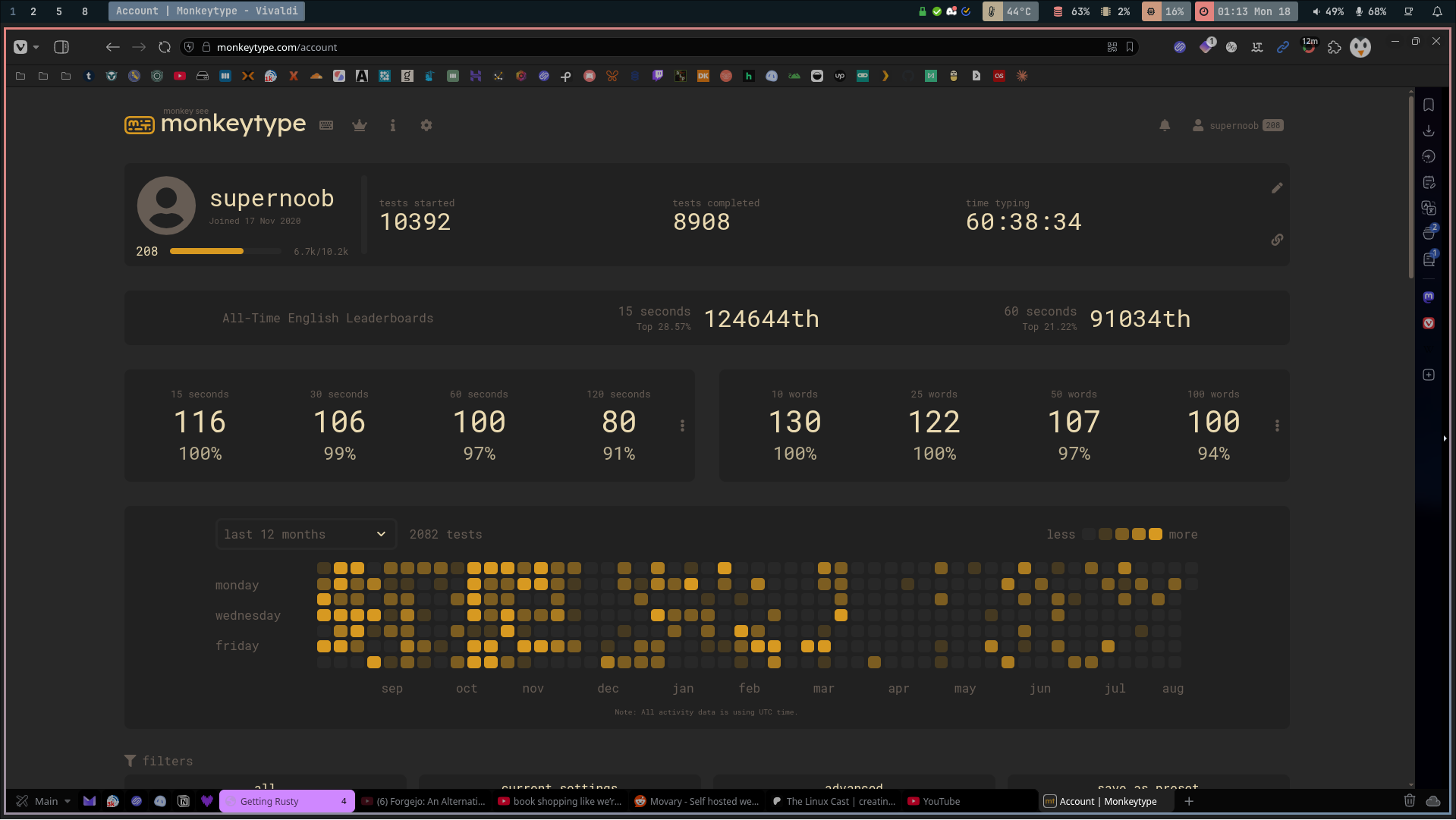The width and height of the screenshot is (1456, 820).
Task: Show more time personal bests
Action: [x=682, y=426]
